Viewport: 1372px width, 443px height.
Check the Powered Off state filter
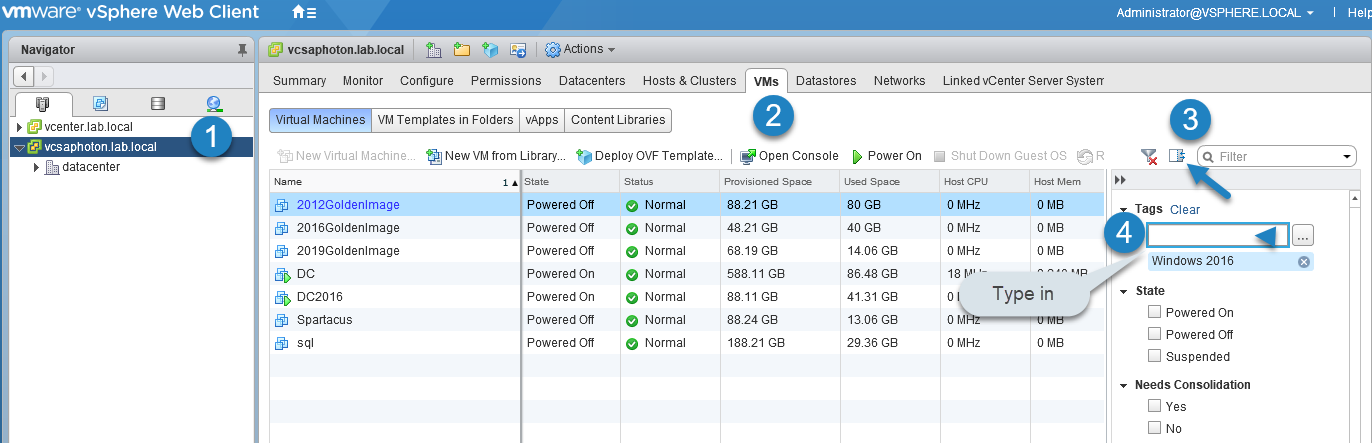coord(1155,334)
